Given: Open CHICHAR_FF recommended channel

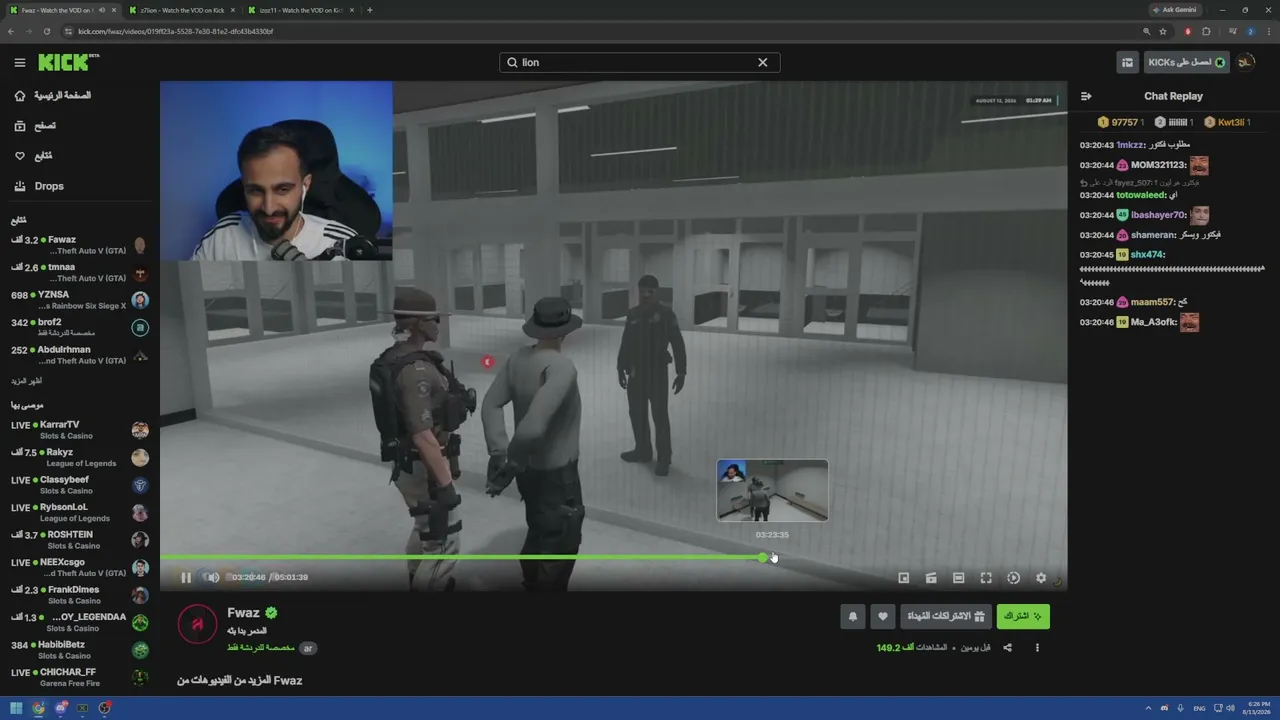Looking at the screenshot, I should pyautogui.click(x=79, y=677).
